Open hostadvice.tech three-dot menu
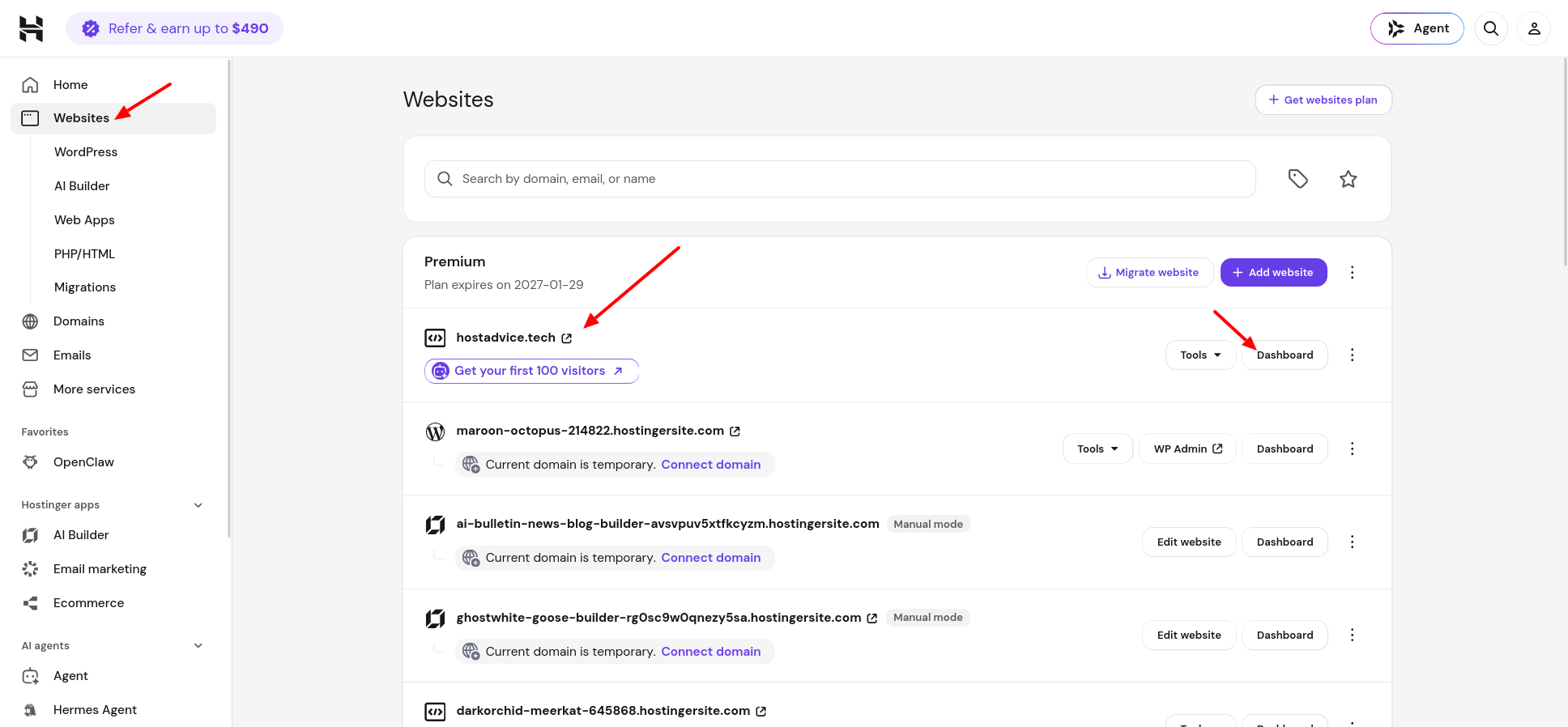The height and width of the screenshot is (727, 1568). (1352, 355)
